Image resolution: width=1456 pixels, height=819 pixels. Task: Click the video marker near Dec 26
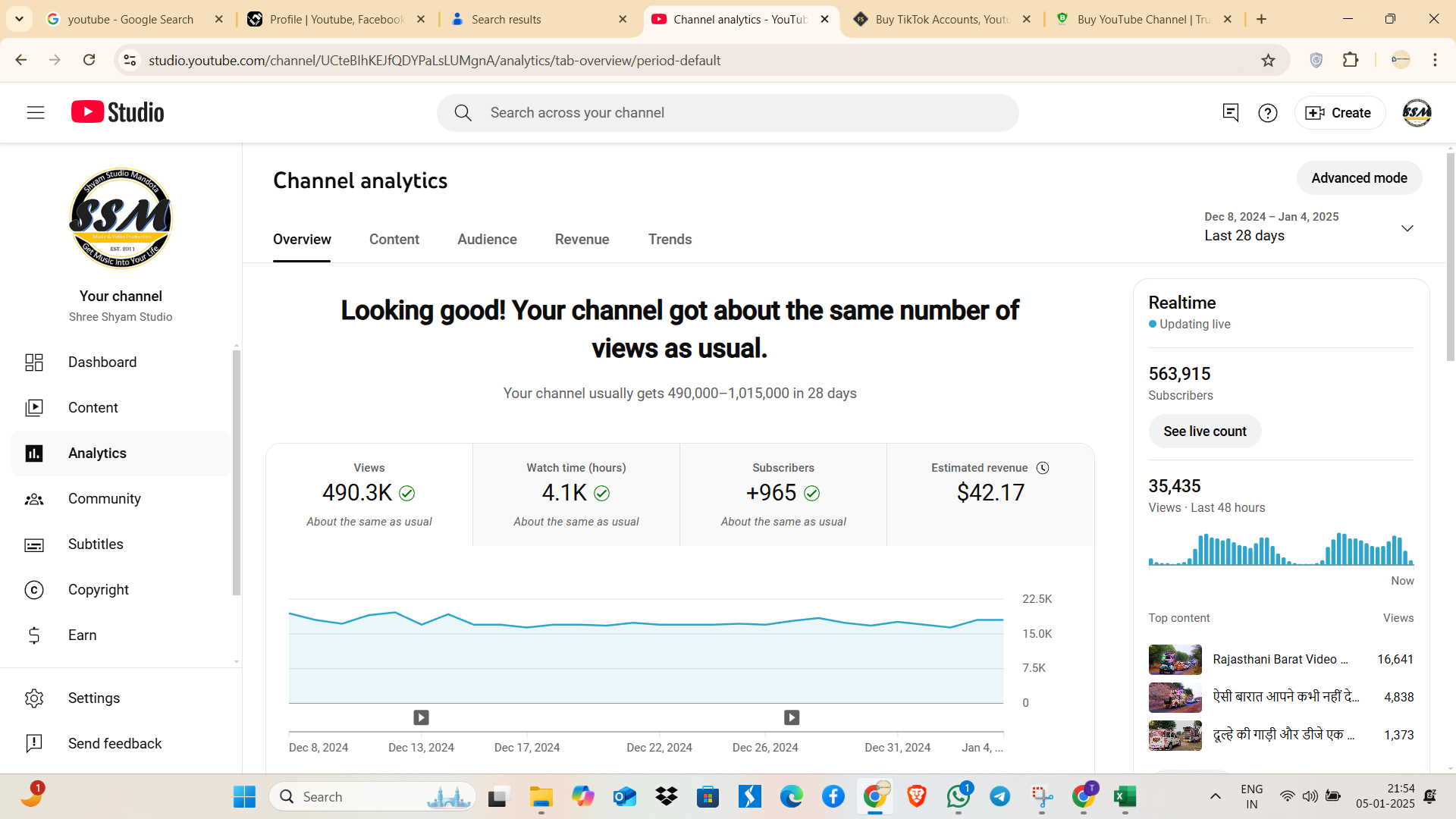[792, 717]
